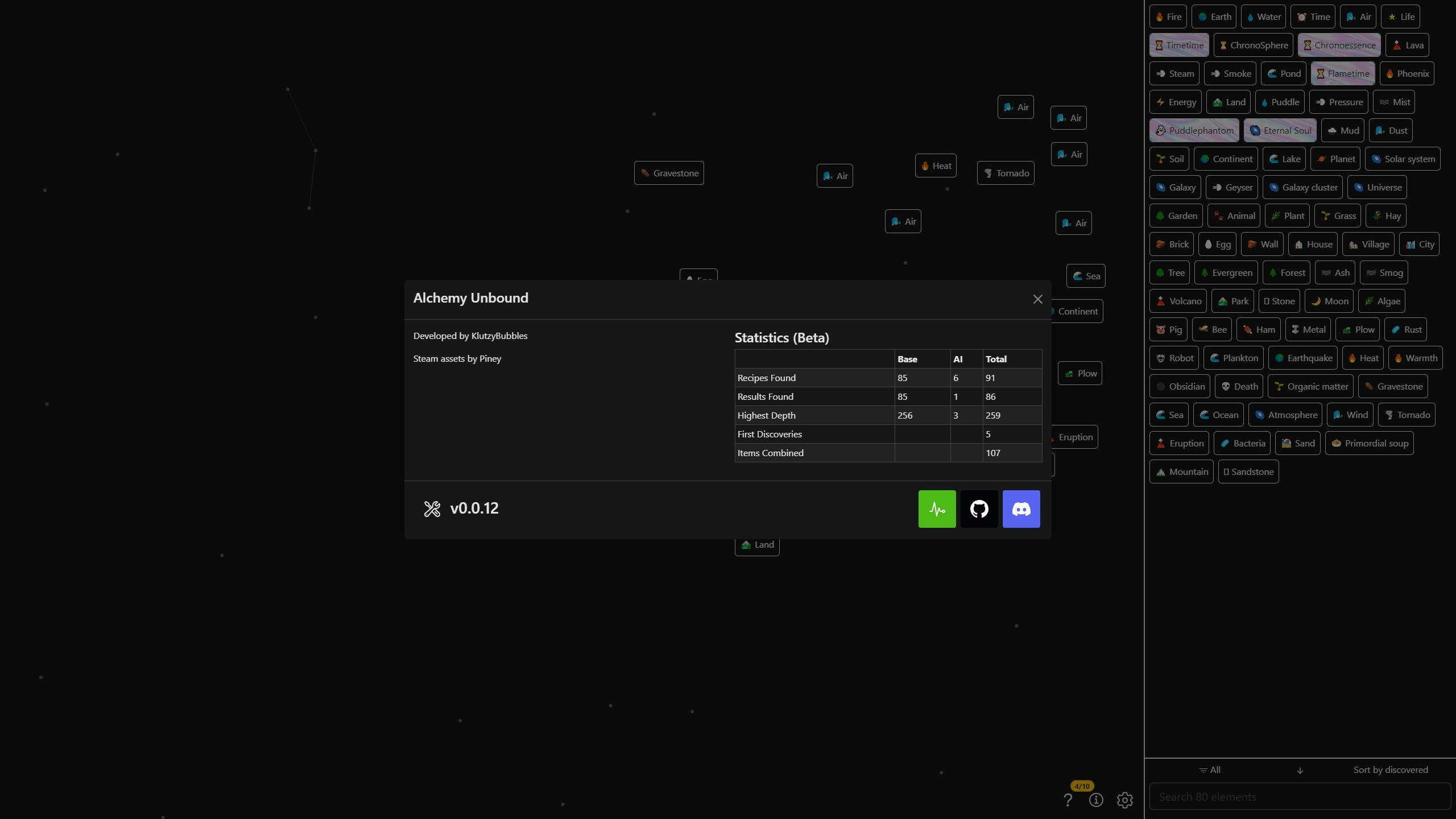Click the yellow 4/10 progress indicator

pos(1081,785)
